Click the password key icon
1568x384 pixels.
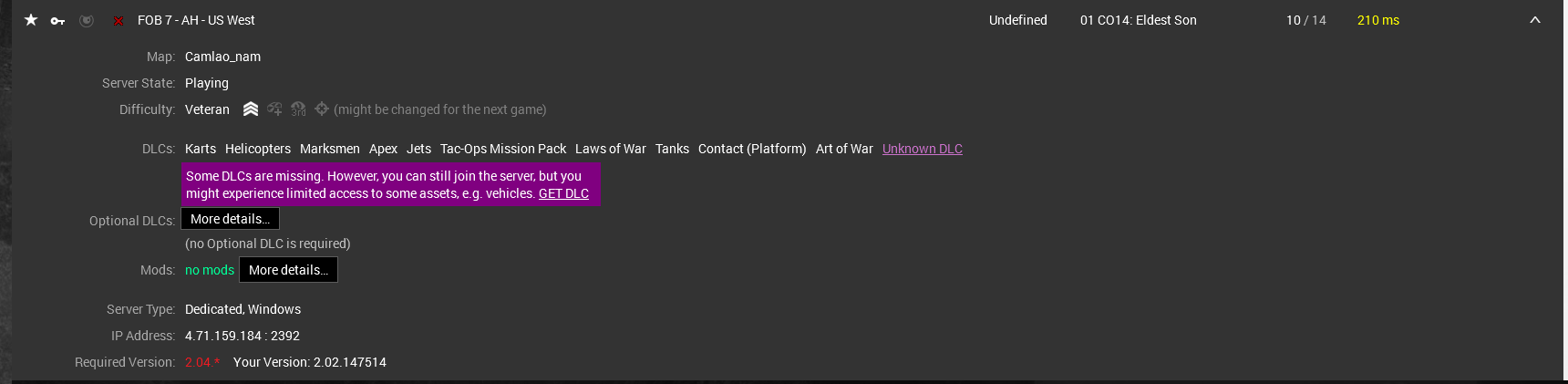pos(57,20)
